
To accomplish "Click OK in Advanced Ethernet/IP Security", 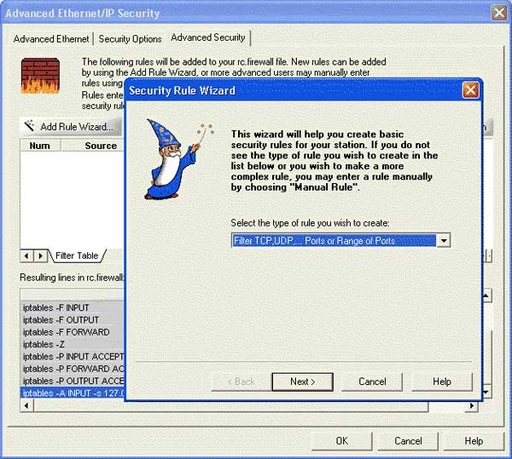I will [342, 441].
